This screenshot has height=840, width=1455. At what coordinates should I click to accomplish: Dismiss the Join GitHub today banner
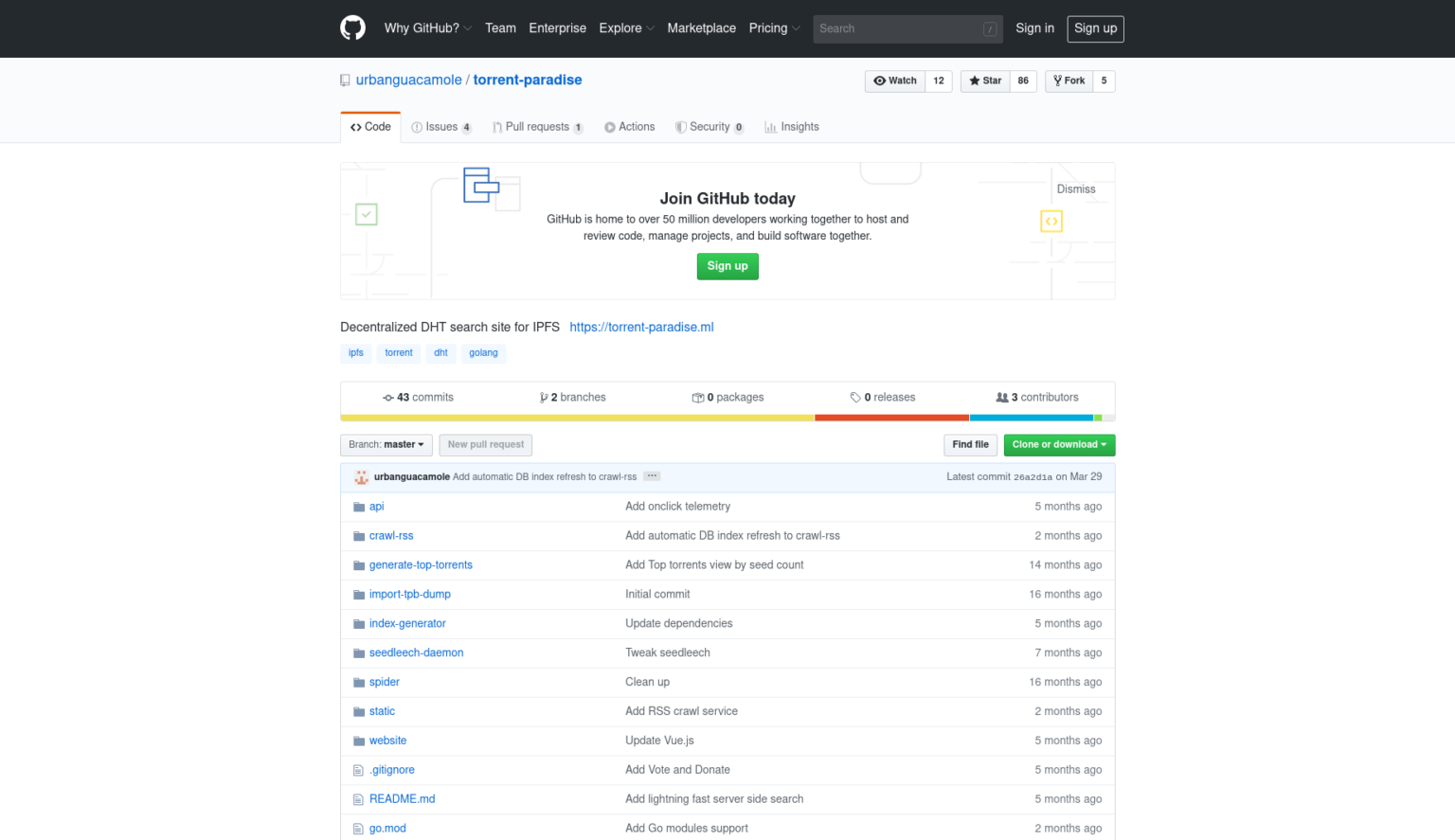[1076, 188]
